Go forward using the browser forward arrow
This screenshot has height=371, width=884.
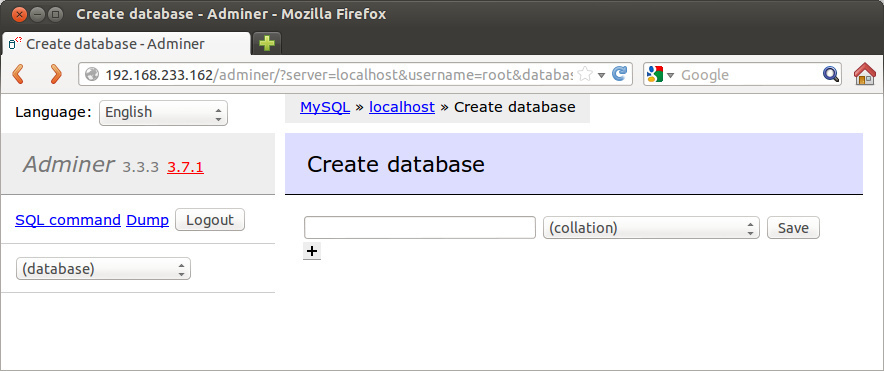(x=55, y=74)
